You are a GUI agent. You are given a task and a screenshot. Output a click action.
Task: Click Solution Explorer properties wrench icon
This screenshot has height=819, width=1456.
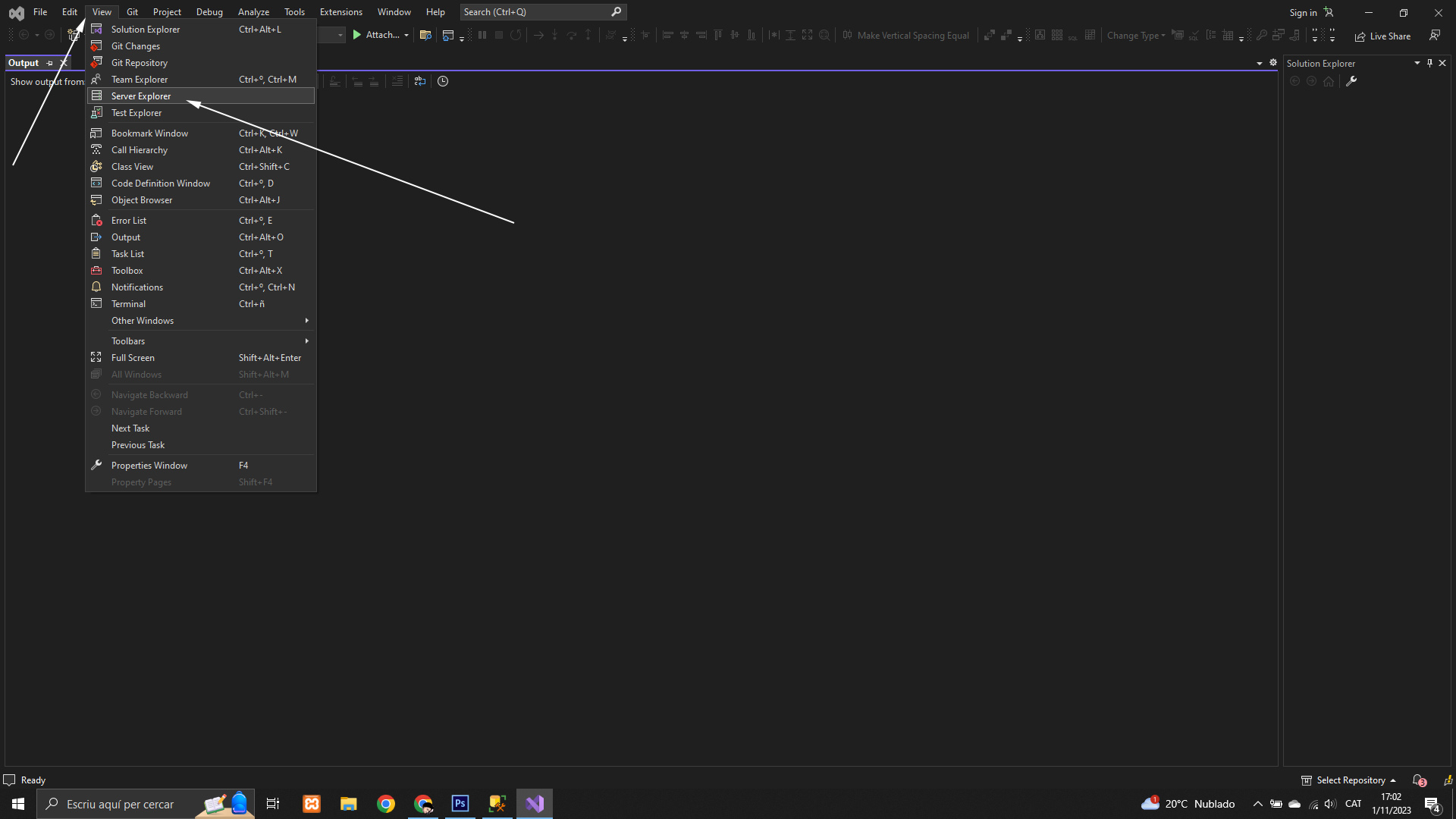click(1351, 82)
